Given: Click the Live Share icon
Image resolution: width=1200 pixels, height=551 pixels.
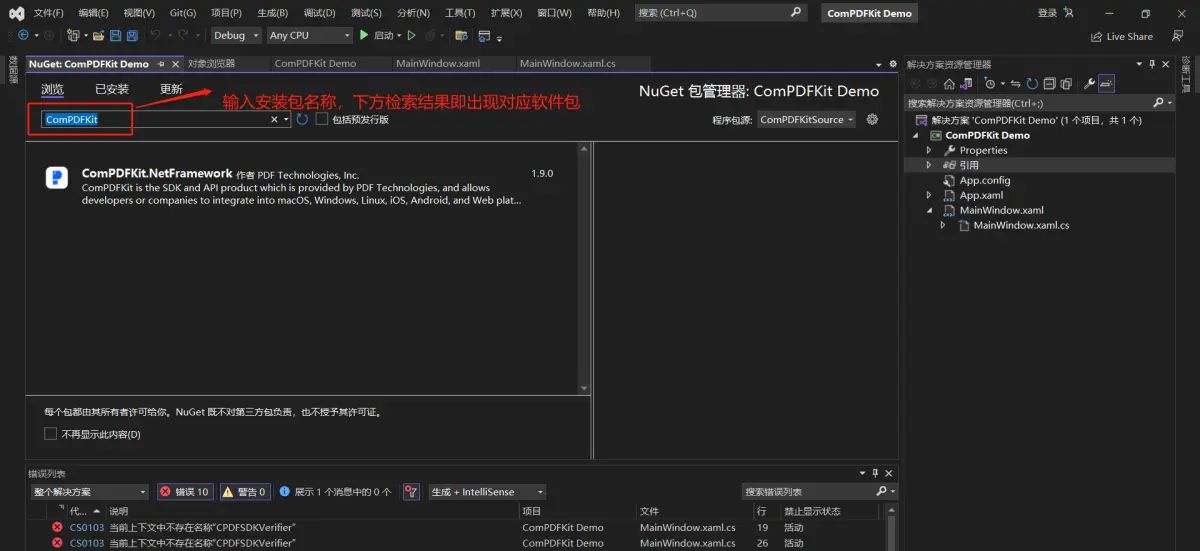Looking at the screenshot, I should (x=1099, y=36).
